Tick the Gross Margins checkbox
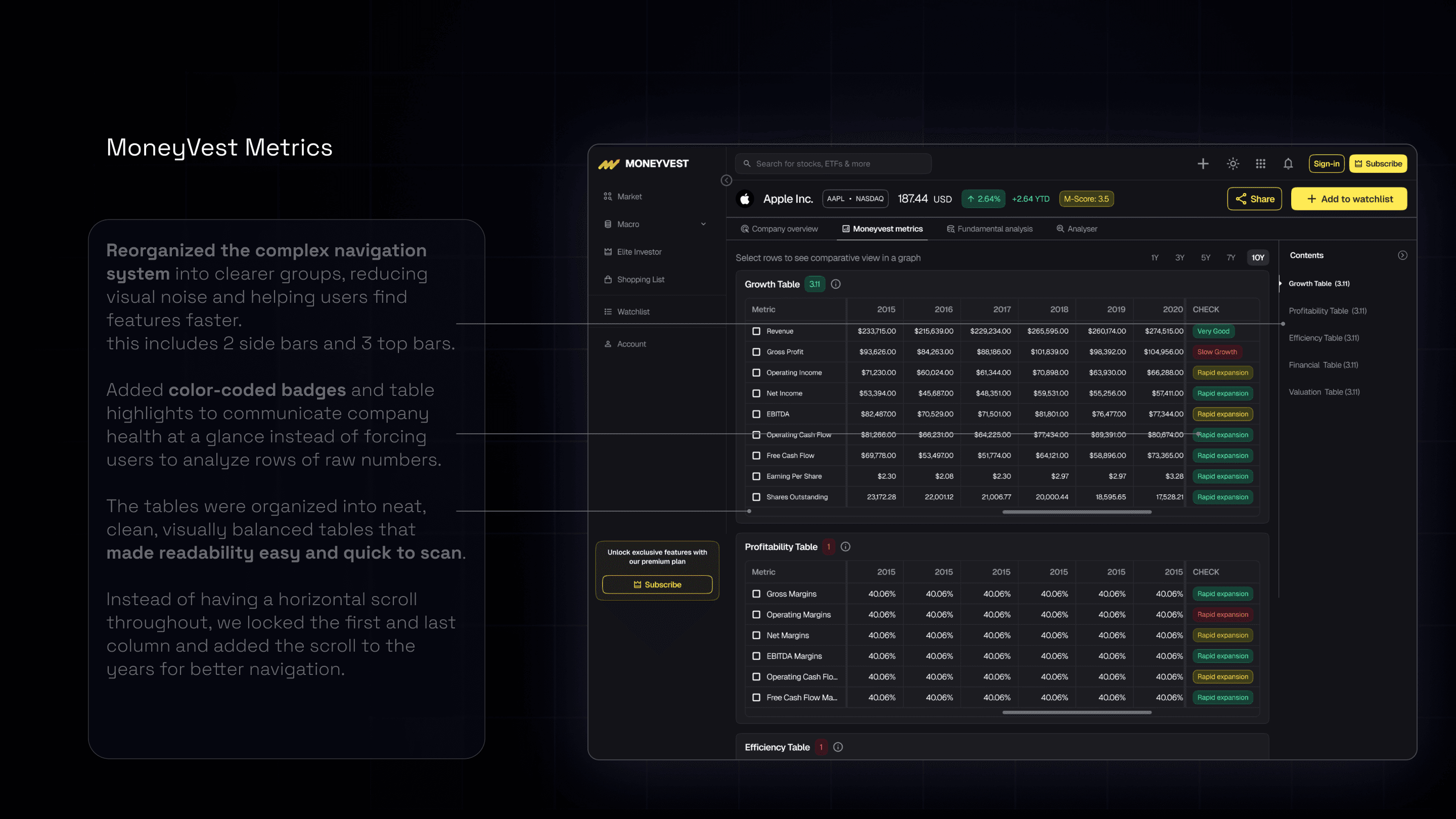This screenshot has height=819, width=1456. (x=756, y=594)
